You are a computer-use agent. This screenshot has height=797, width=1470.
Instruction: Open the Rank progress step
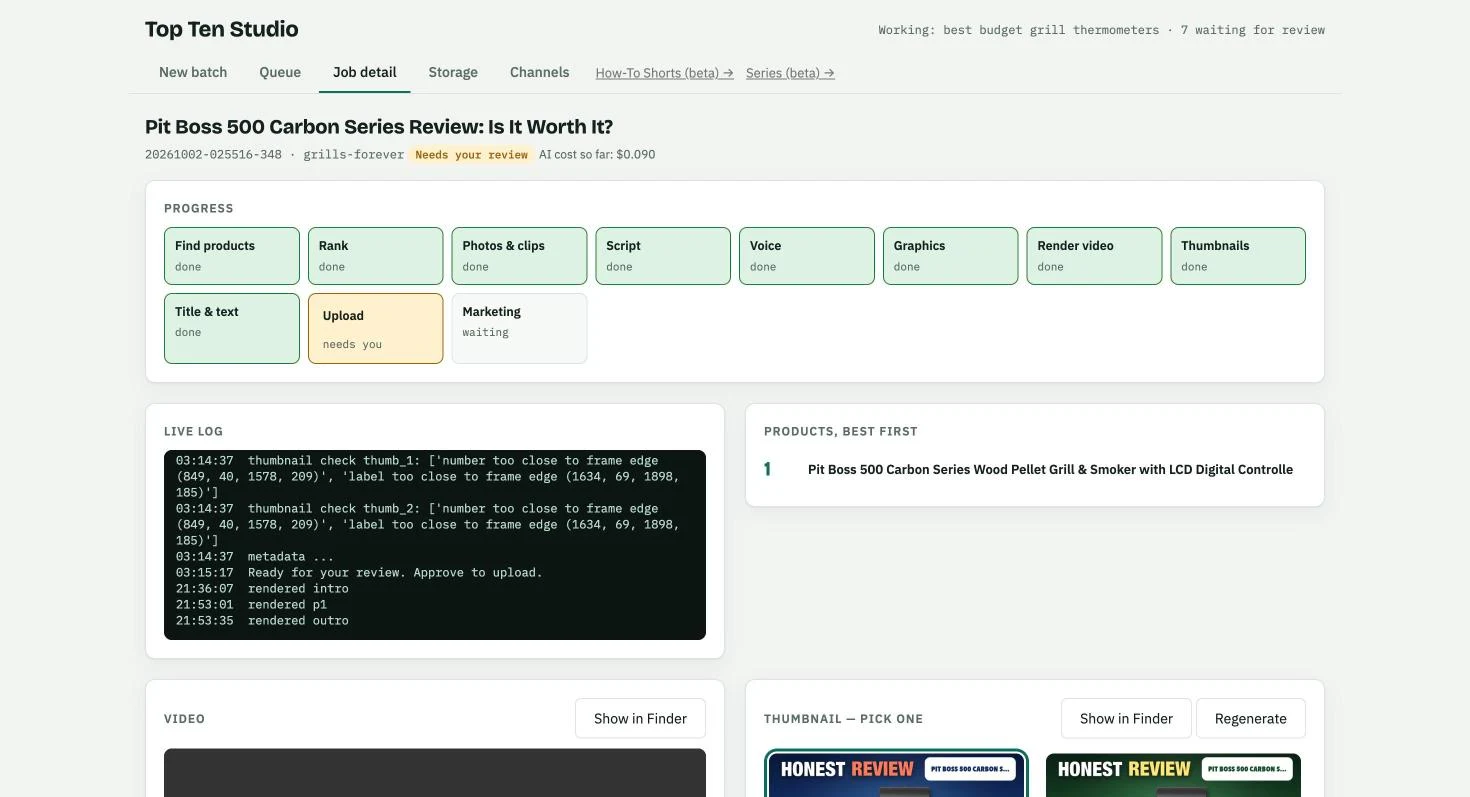pos(375,256)
